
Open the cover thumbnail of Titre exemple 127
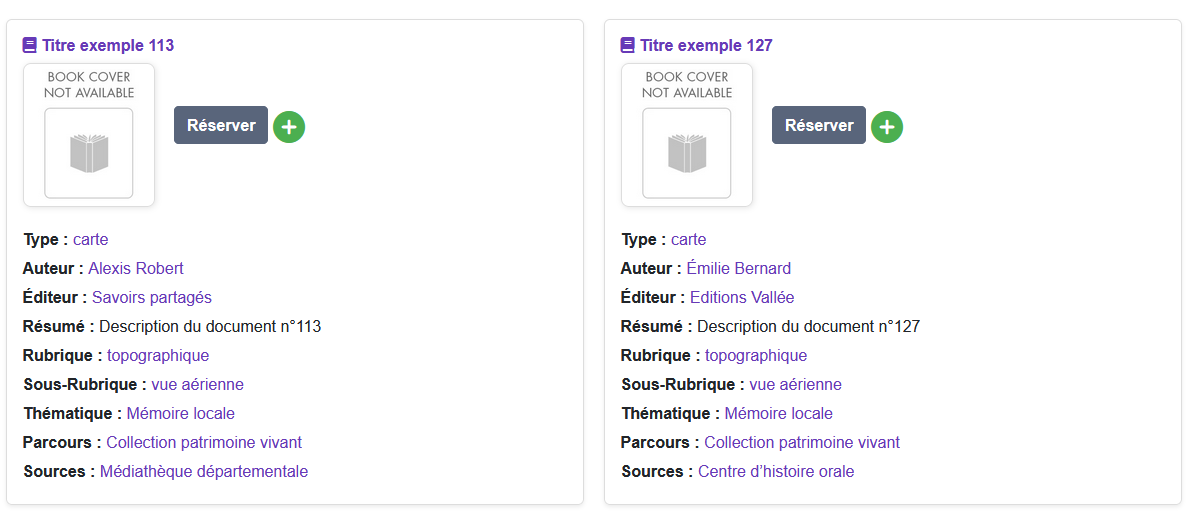(687, 135)
